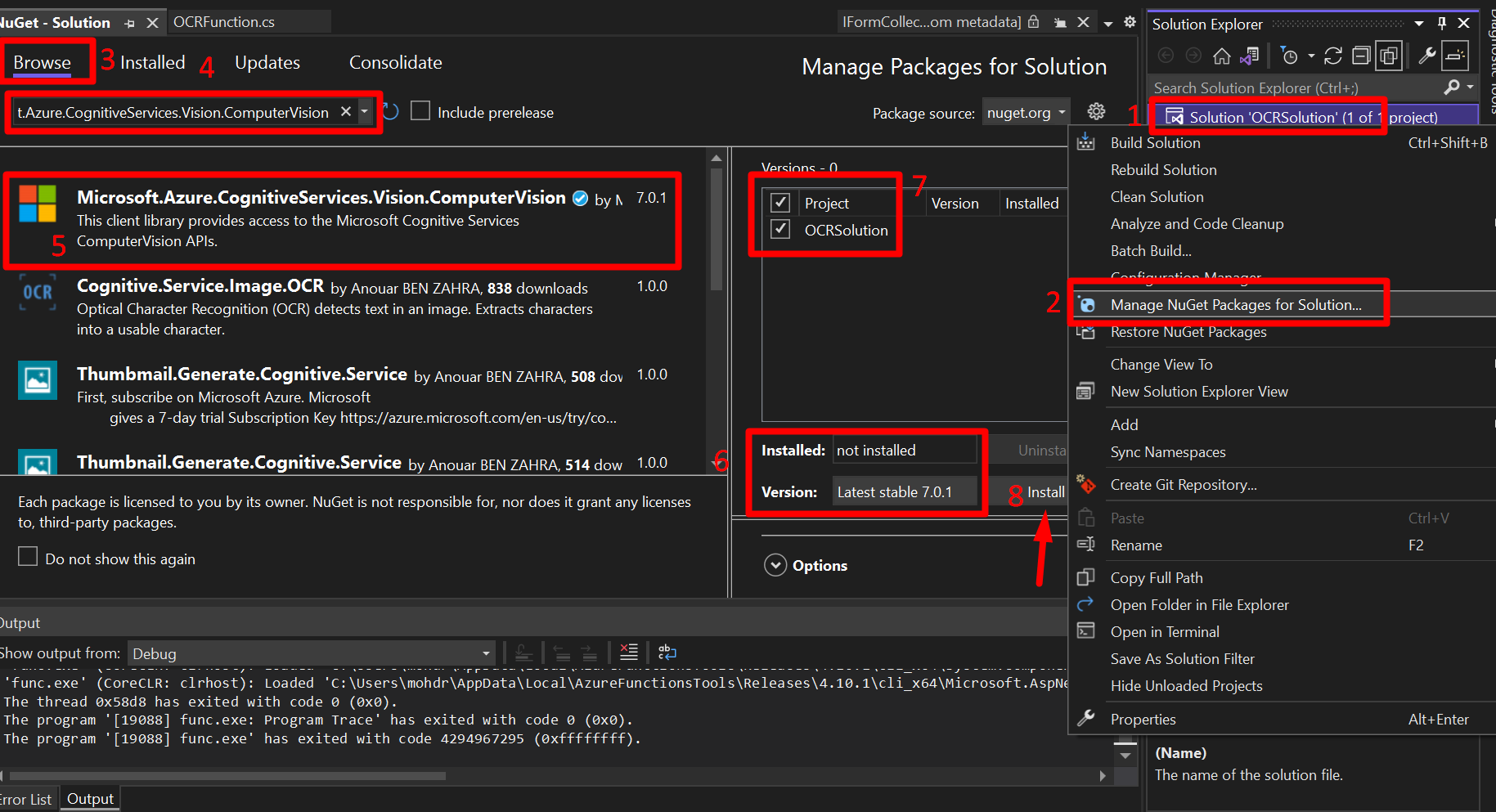Select the Cognitive.Service.Image.OCR package row
The image size is (1496, 812).
pyautogui.click(x=353, y=307)
